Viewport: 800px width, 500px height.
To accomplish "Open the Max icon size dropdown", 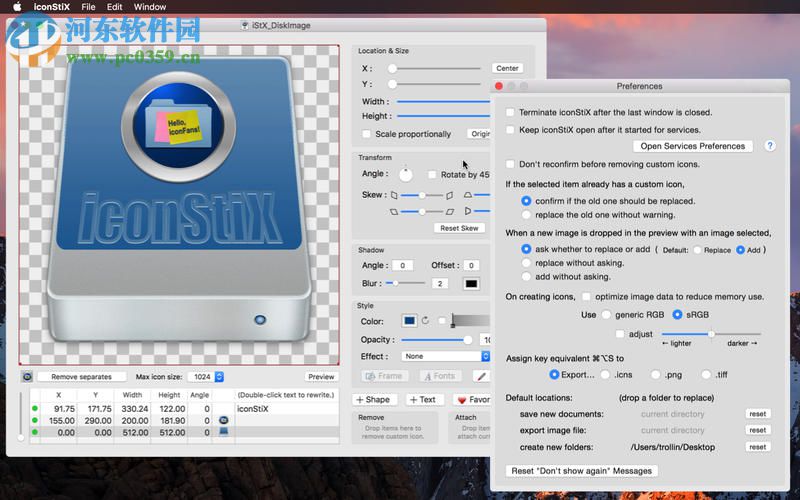I will [x=206, y=377].
